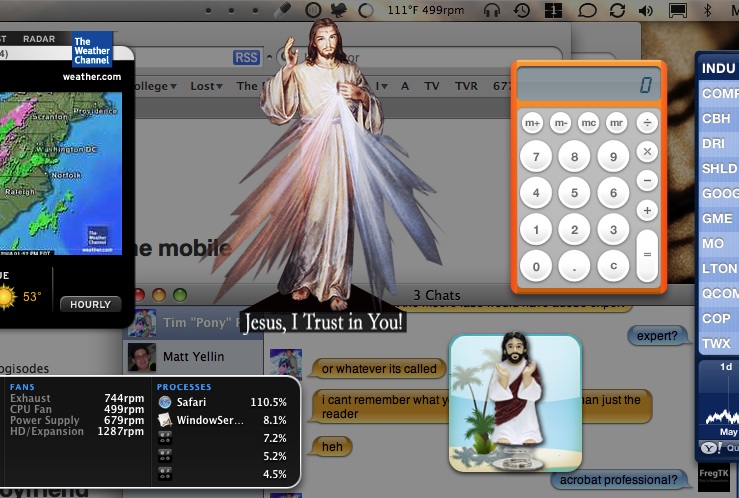Click the 0 key on the calculator
This screenshot has height=498, width=739.
[x=536, y=266]
